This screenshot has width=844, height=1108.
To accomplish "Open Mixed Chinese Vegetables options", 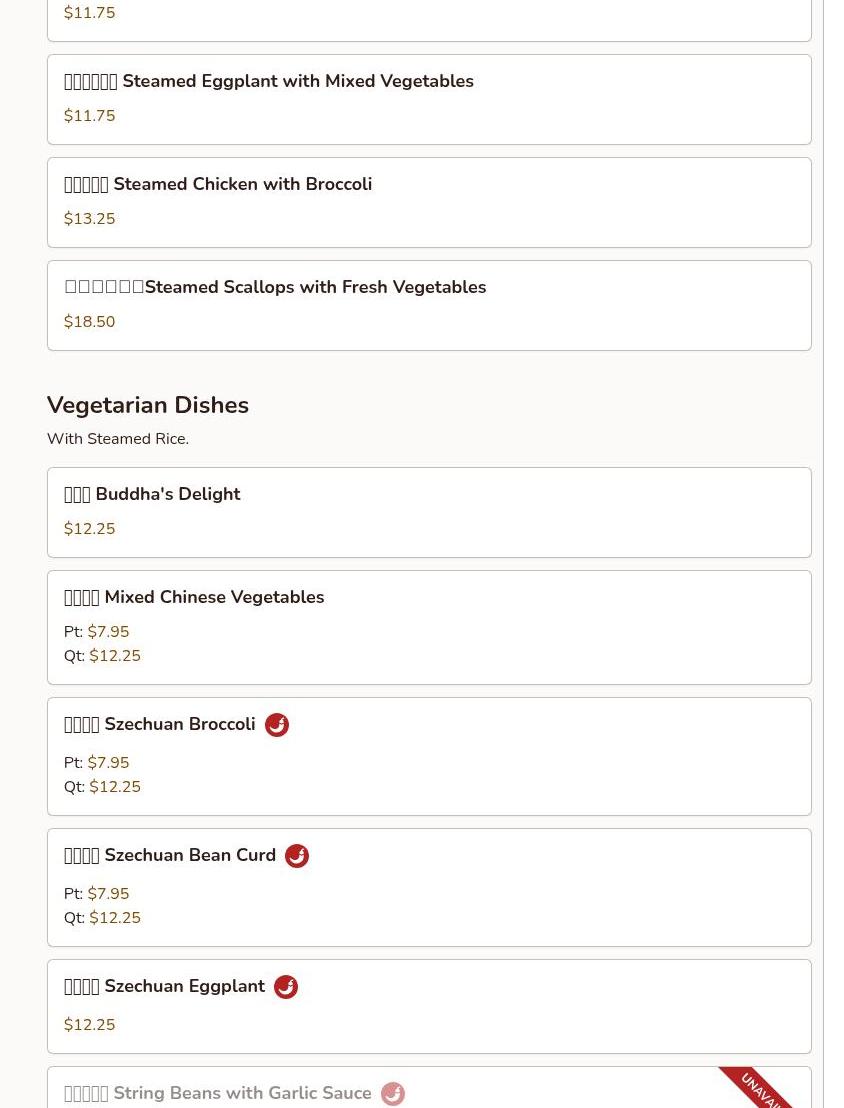I will (214, 598).
